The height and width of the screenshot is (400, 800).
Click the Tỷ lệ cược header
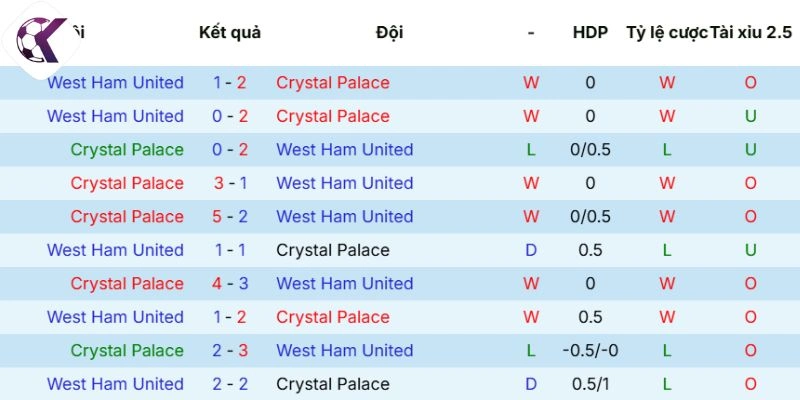667,32
